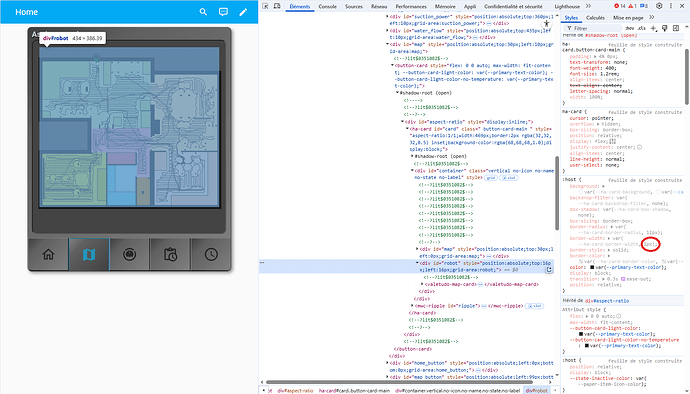Collapse the selected robot div node
The height and width of the screenshot is (394, 690).
417,263
